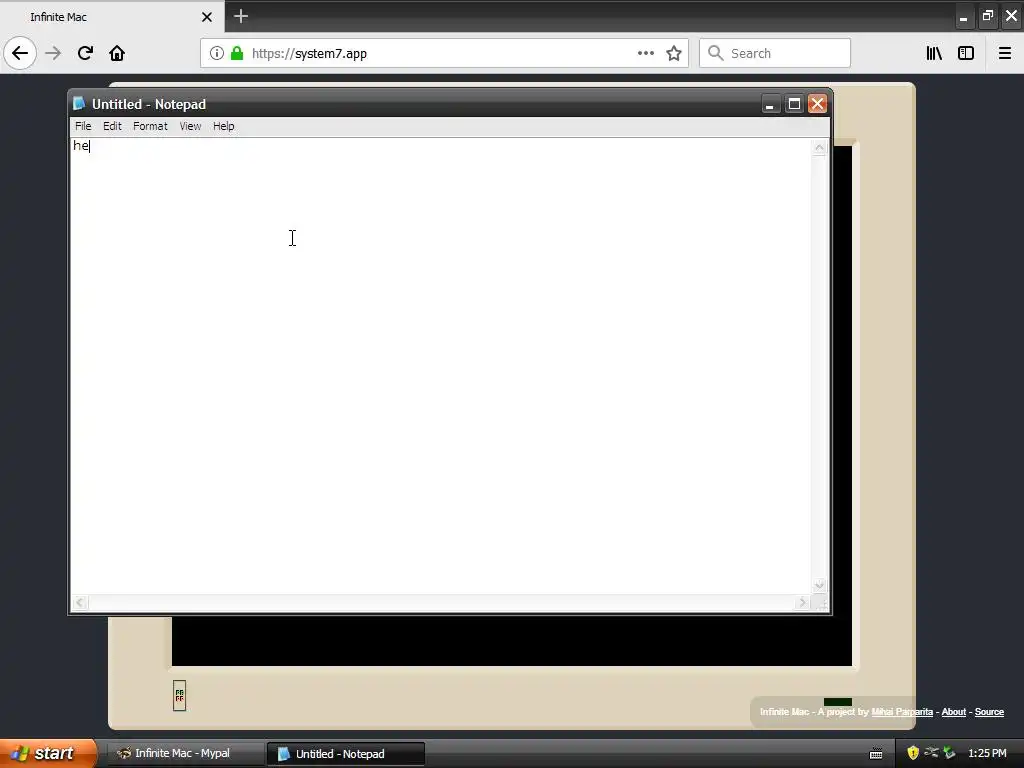Open the Format menu in Notepad
1024x768 pixels.
(x=150, y=126)
